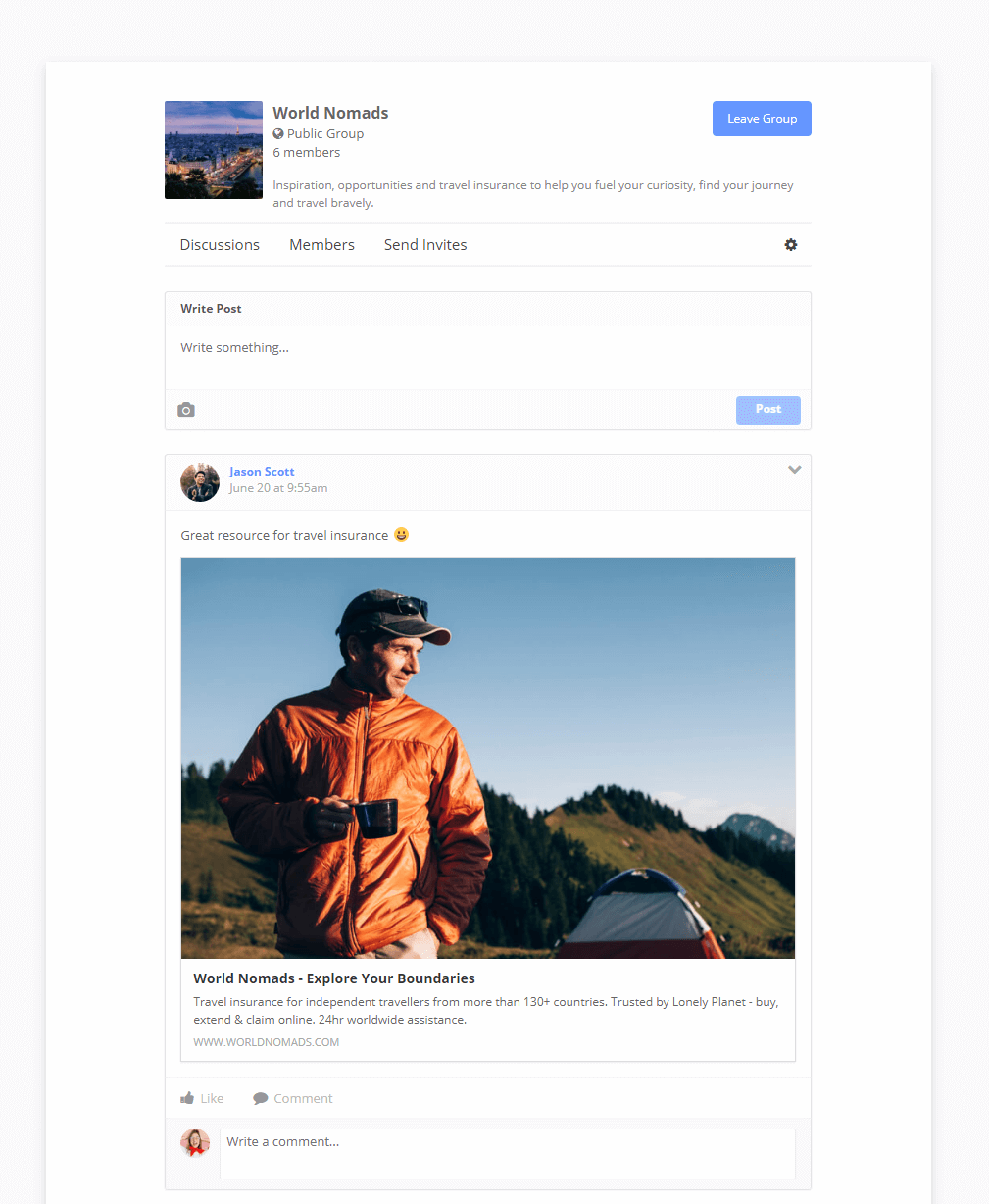
Task: Open the group settings gear icon
Action: coord(791,245)
